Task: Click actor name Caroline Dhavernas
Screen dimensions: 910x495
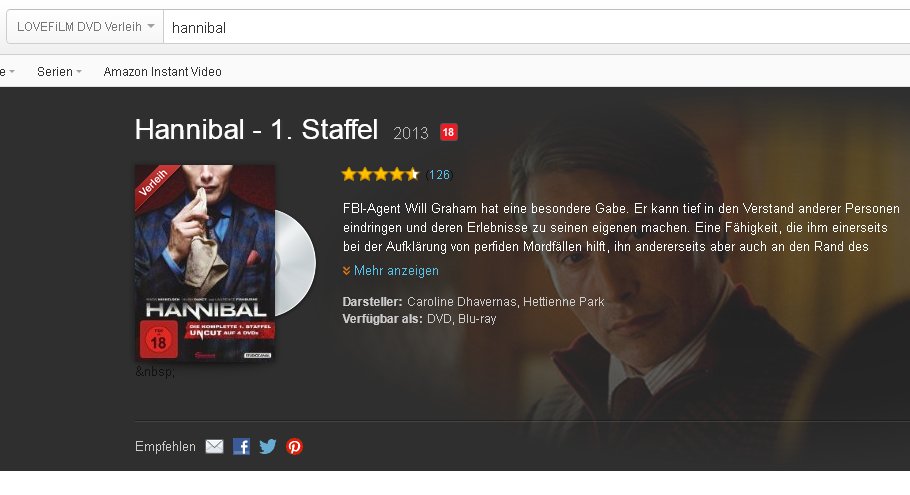Action: tap(461, 302)
